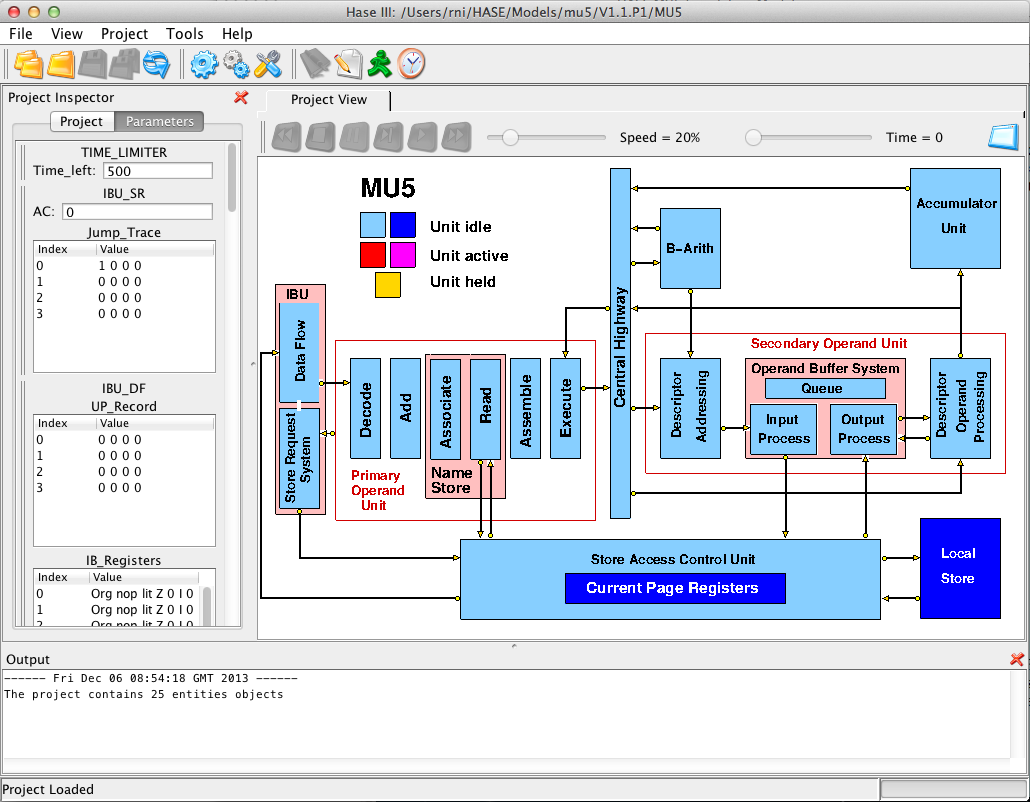
Task: Open the Project menu
Action: (x=124, y=33)
